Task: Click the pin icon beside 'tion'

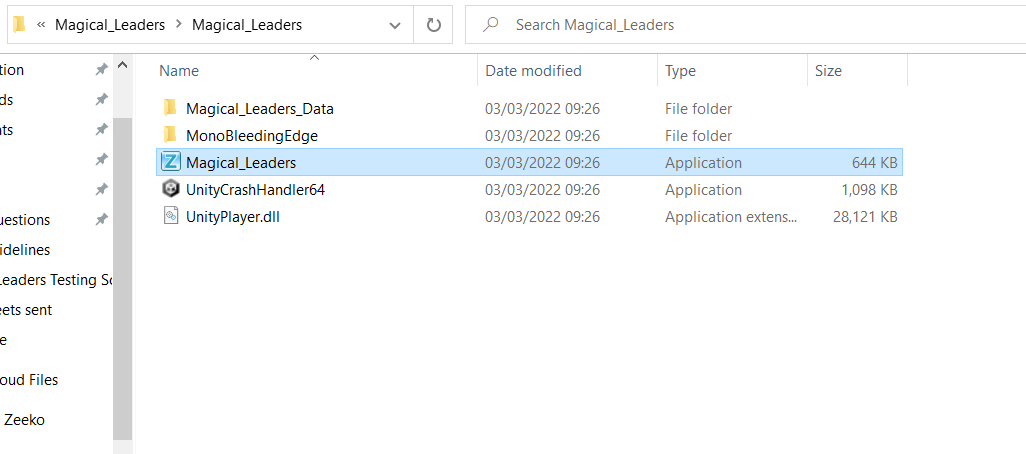Action: click(x=101, y=69)
